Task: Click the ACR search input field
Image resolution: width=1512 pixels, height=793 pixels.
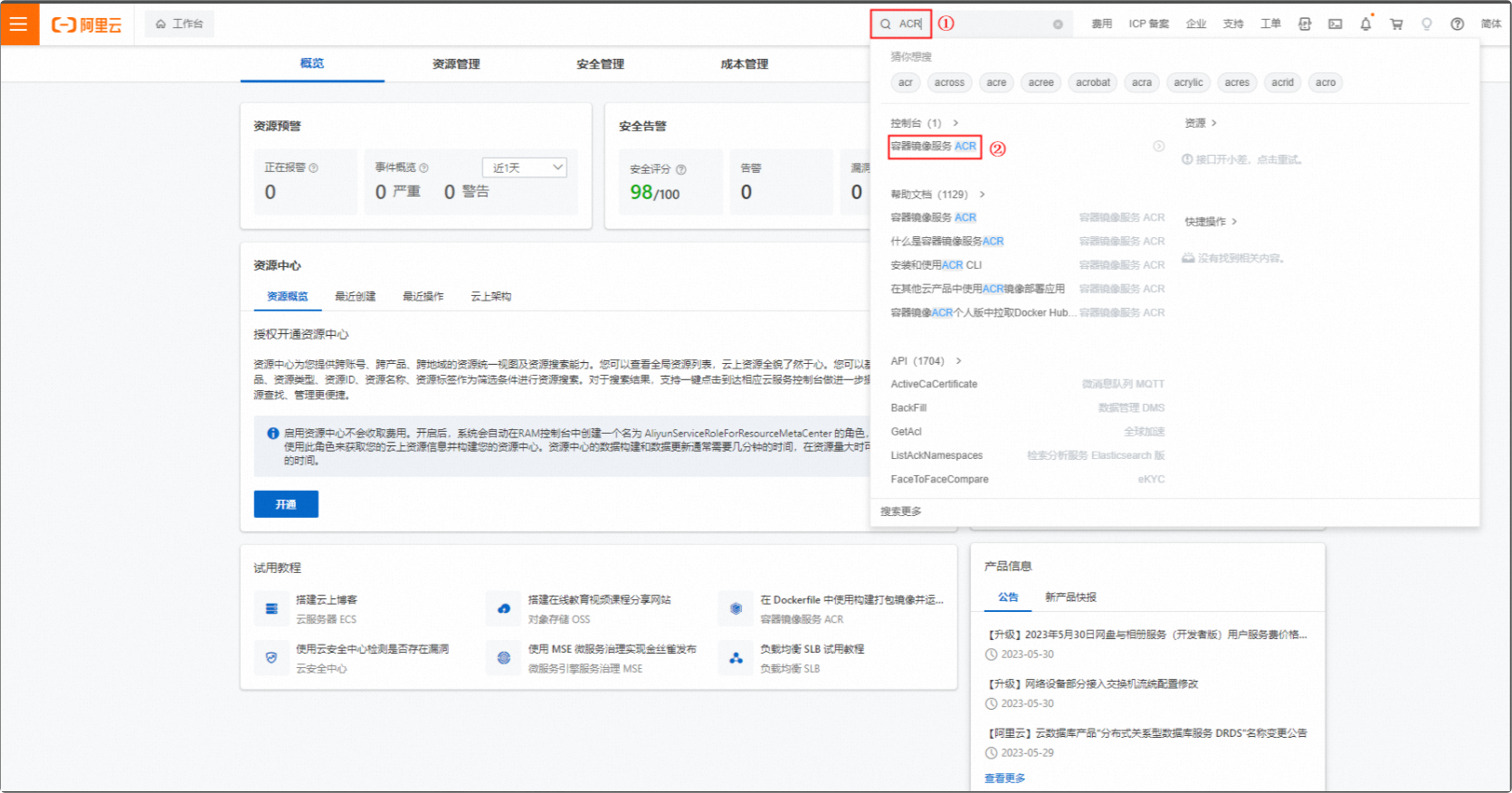Action: [974, 24]
